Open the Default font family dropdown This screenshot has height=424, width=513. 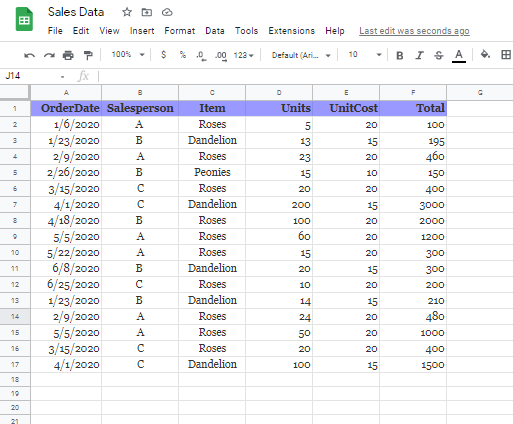click(301, 55)
